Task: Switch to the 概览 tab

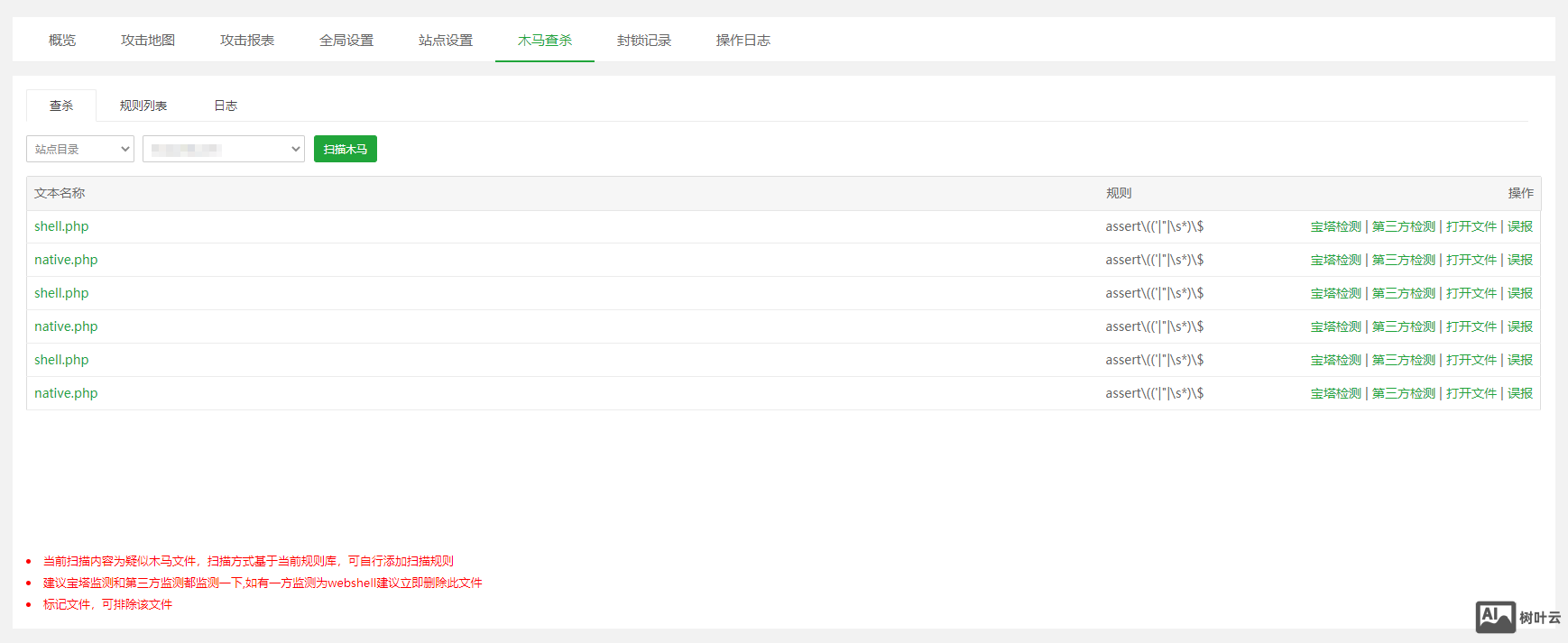Action: click(62, 41)
